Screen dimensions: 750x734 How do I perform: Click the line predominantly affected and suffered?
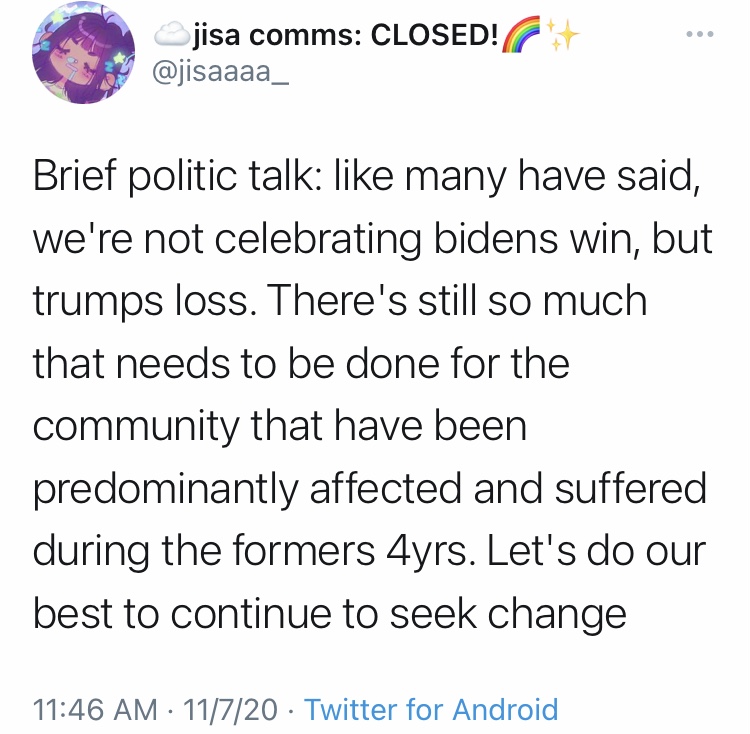[370, 489]
